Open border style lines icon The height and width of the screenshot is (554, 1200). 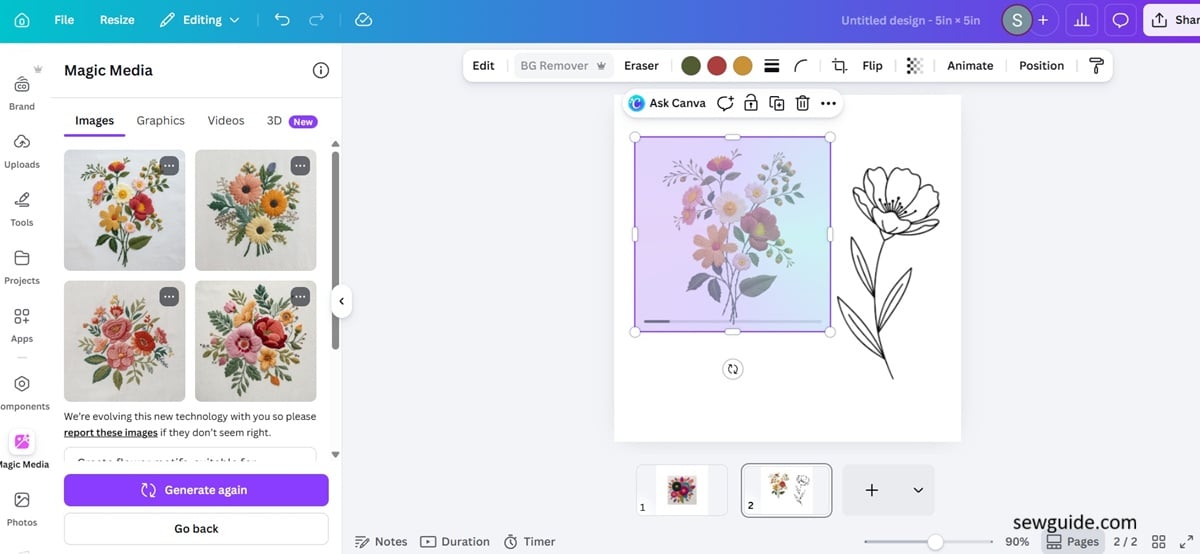(772, 66)
